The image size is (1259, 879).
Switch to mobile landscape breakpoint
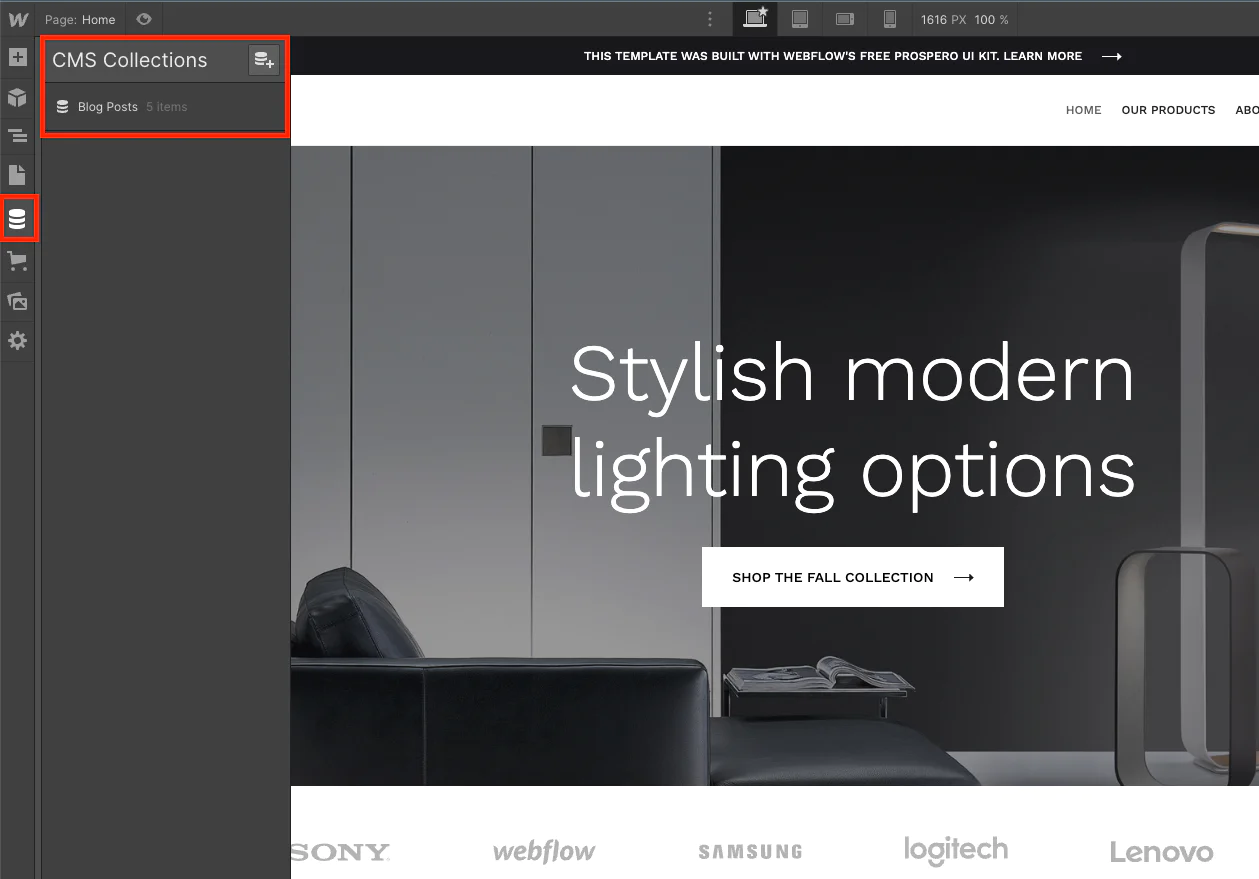pos(845,19)
